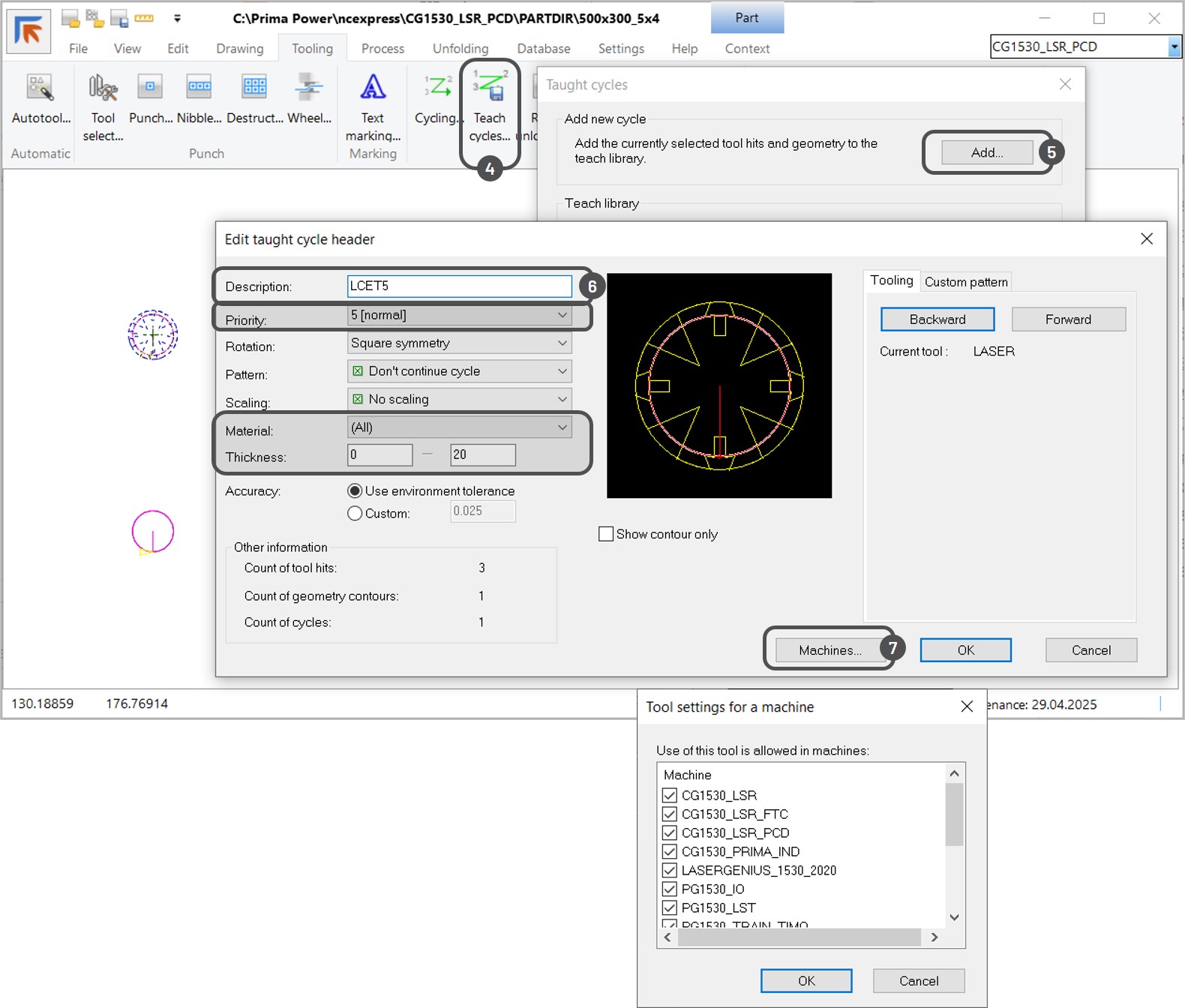Click the machine list vertical scrollbar
The height and width of the screenshot is (1008, 1185).
pos(954,815)
